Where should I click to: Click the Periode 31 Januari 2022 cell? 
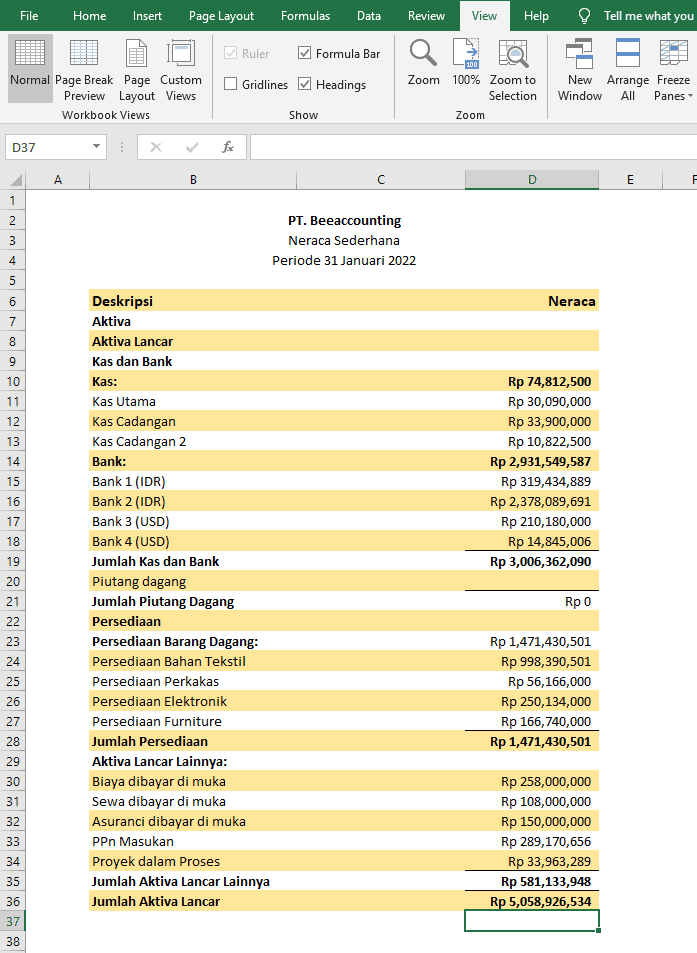click(x=344, y=261)
